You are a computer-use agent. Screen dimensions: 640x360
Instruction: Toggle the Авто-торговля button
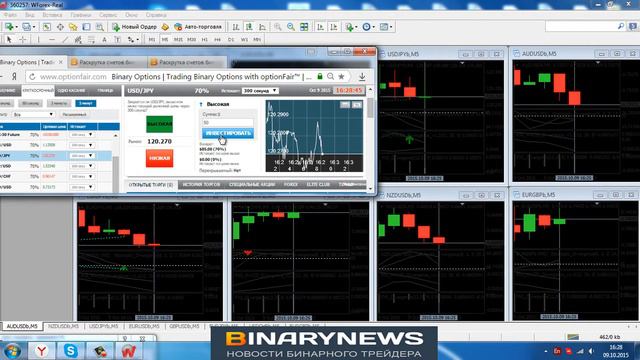[x=198, y=27]
